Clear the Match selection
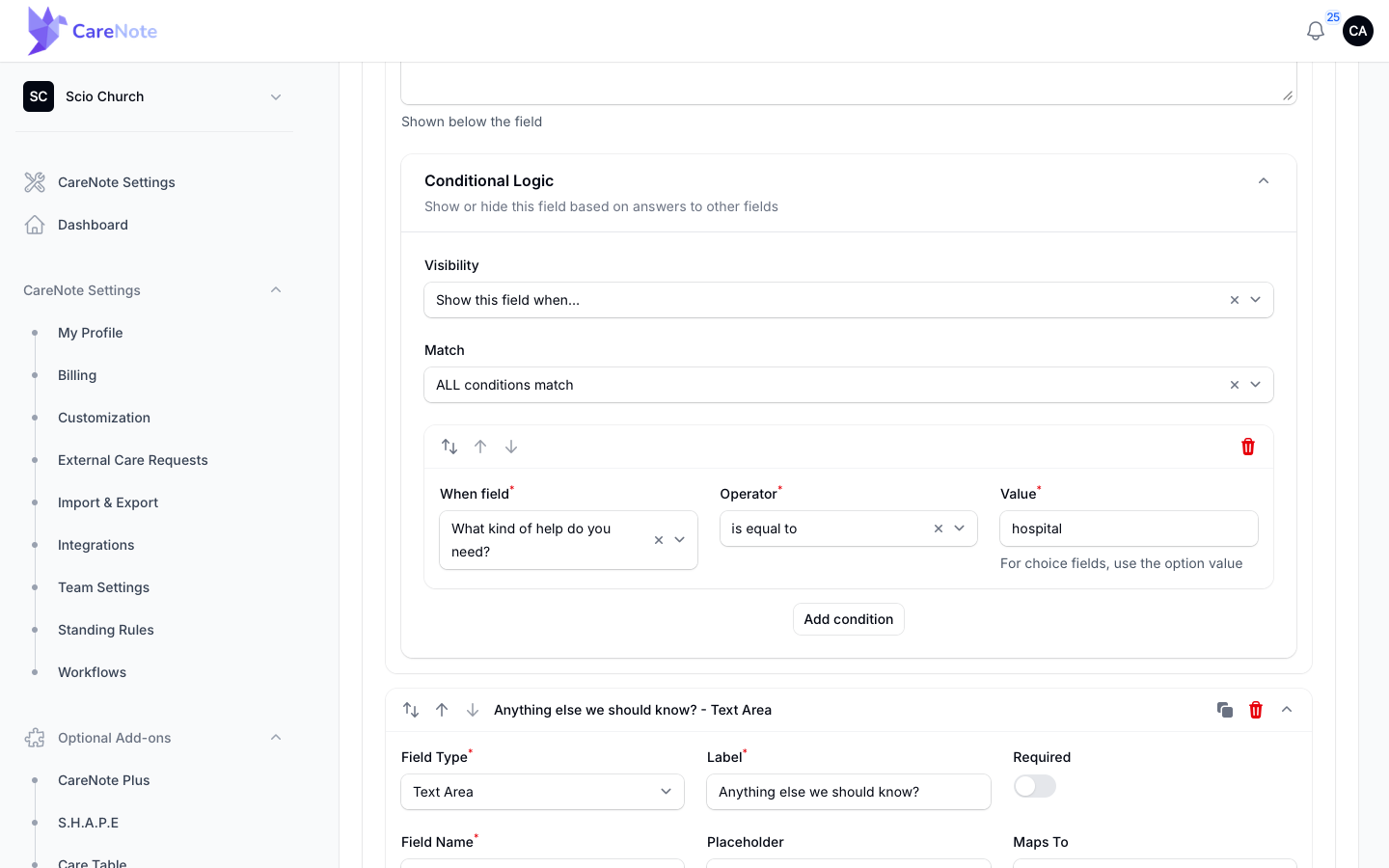Viewport: 1389px width, 868px height. [1235, 385]
